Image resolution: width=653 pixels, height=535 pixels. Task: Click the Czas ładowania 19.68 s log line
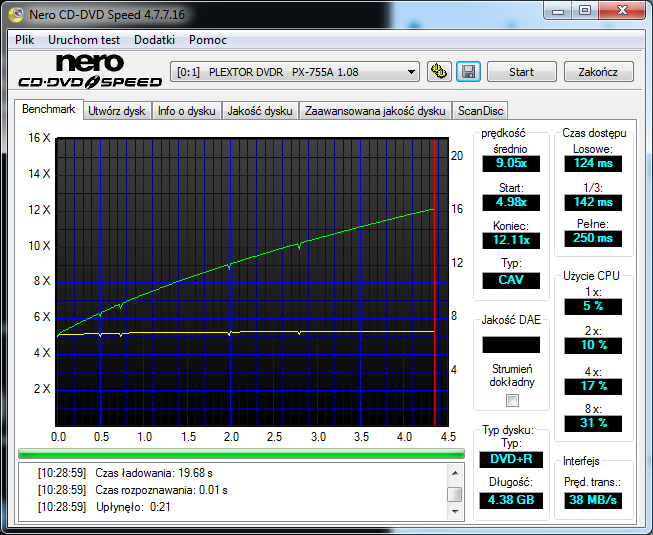(x=125, y=473)
